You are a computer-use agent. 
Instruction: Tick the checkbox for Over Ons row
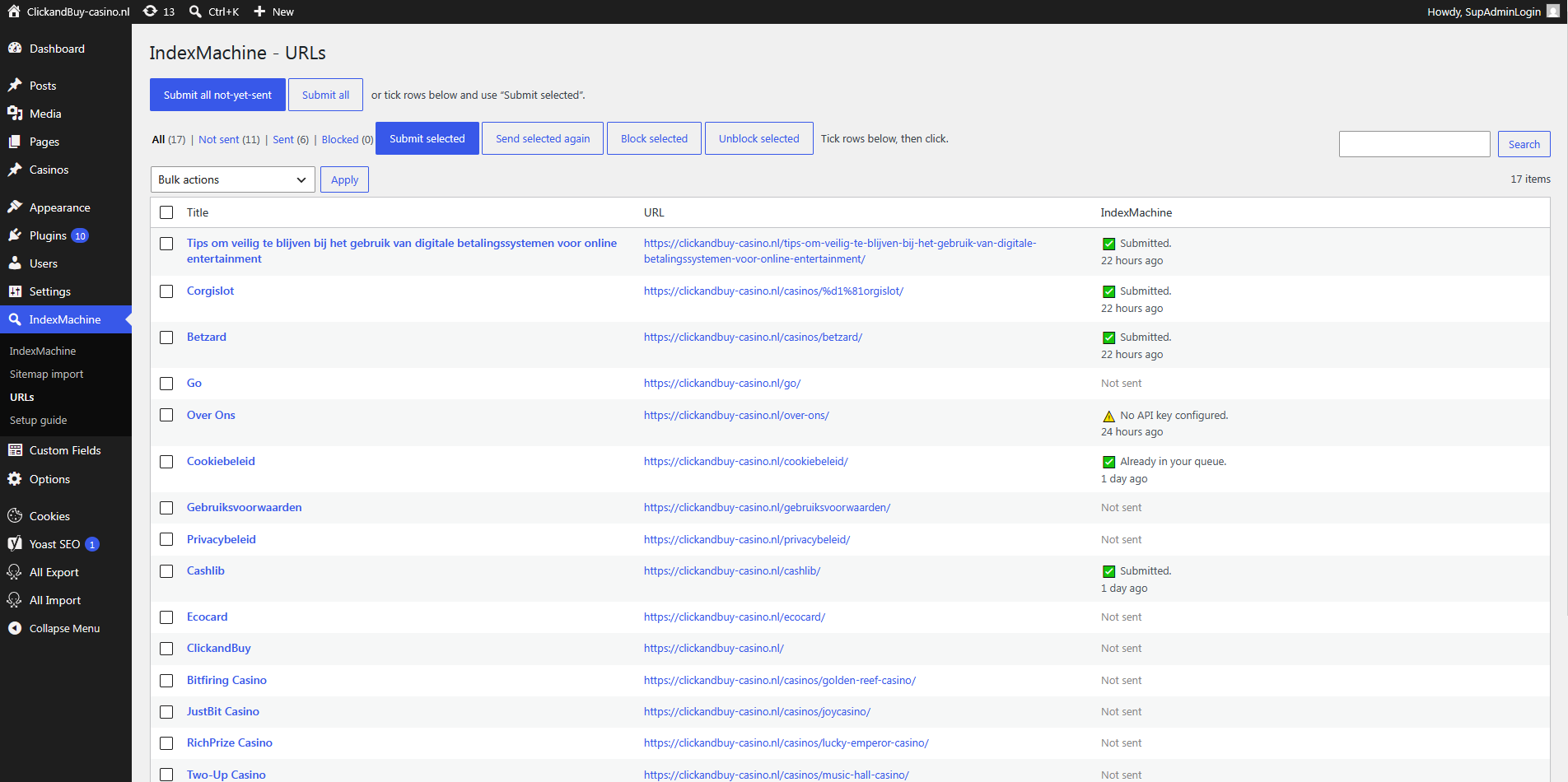coord(166,415)
